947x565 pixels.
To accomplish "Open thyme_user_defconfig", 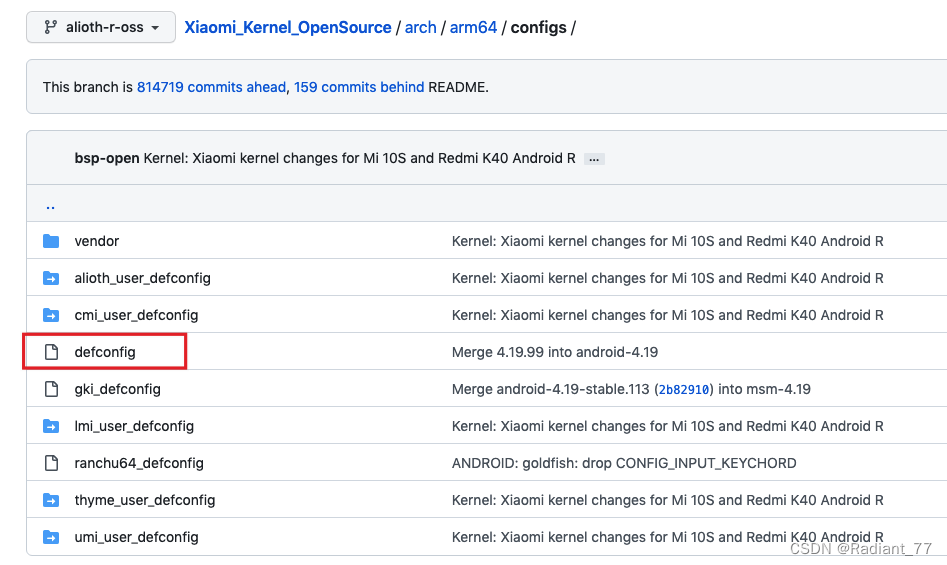I will click(145, 500).
